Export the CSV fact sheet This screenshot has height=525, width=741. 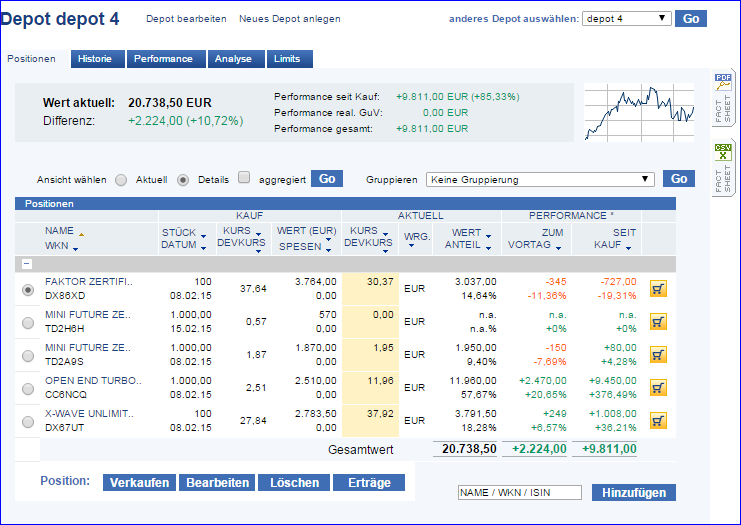tap(723, 168)
